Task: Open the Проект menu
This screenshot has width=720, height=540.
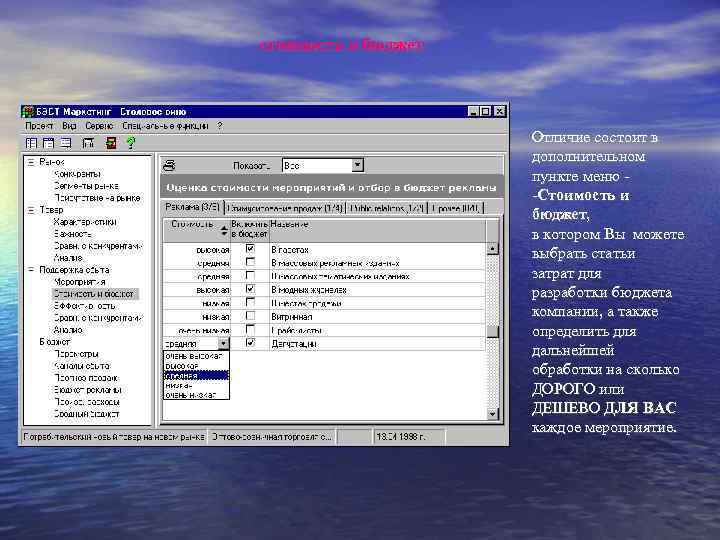Action: point(39,126)
